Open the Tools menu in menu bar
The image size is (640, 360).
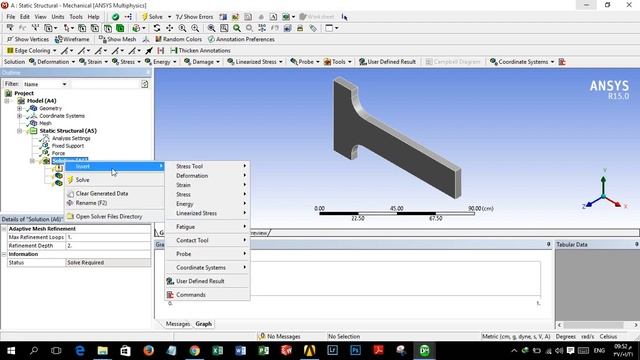76,17
